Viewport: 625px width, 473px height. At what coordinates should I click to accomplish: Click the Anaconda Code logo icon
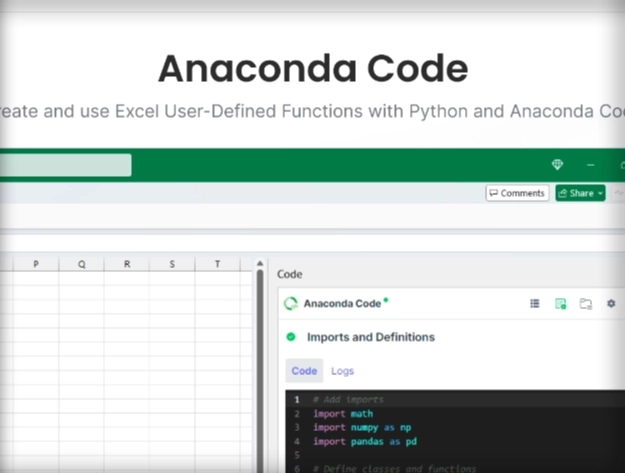click(x=291, y=303)
